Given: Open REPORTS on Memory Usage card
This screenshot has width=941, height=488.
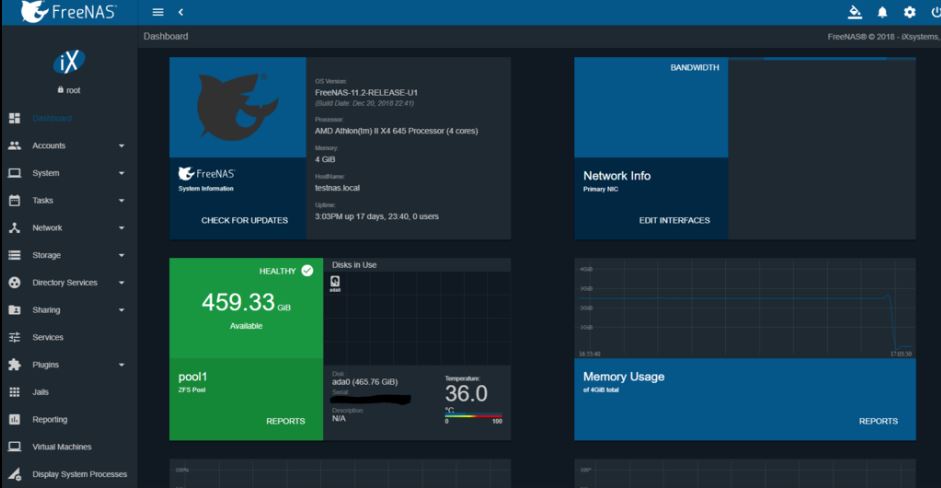Looking at the screenshot, I should click(x=878, y=421).
